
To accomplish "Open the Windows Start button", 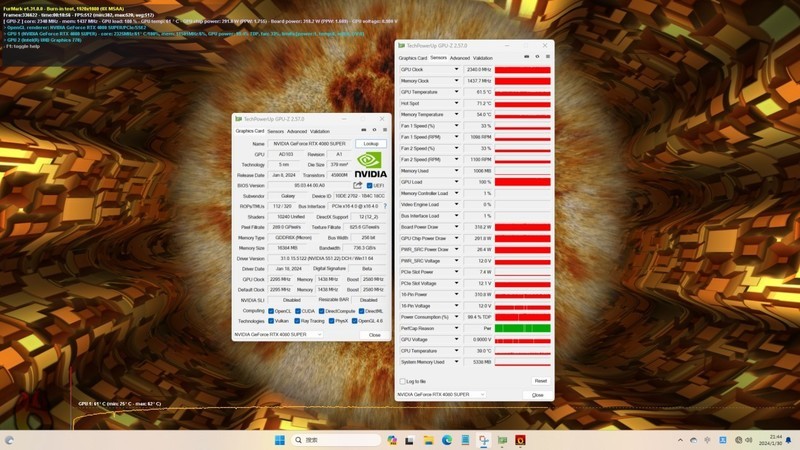I will point(279,439).
